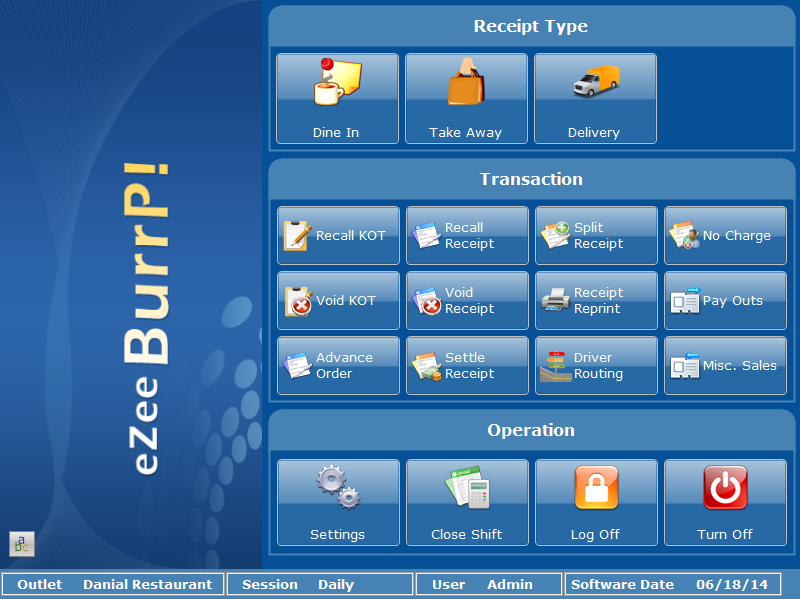
Task: Open Misc. Sales entry
Action: click(x=725, y=366)
